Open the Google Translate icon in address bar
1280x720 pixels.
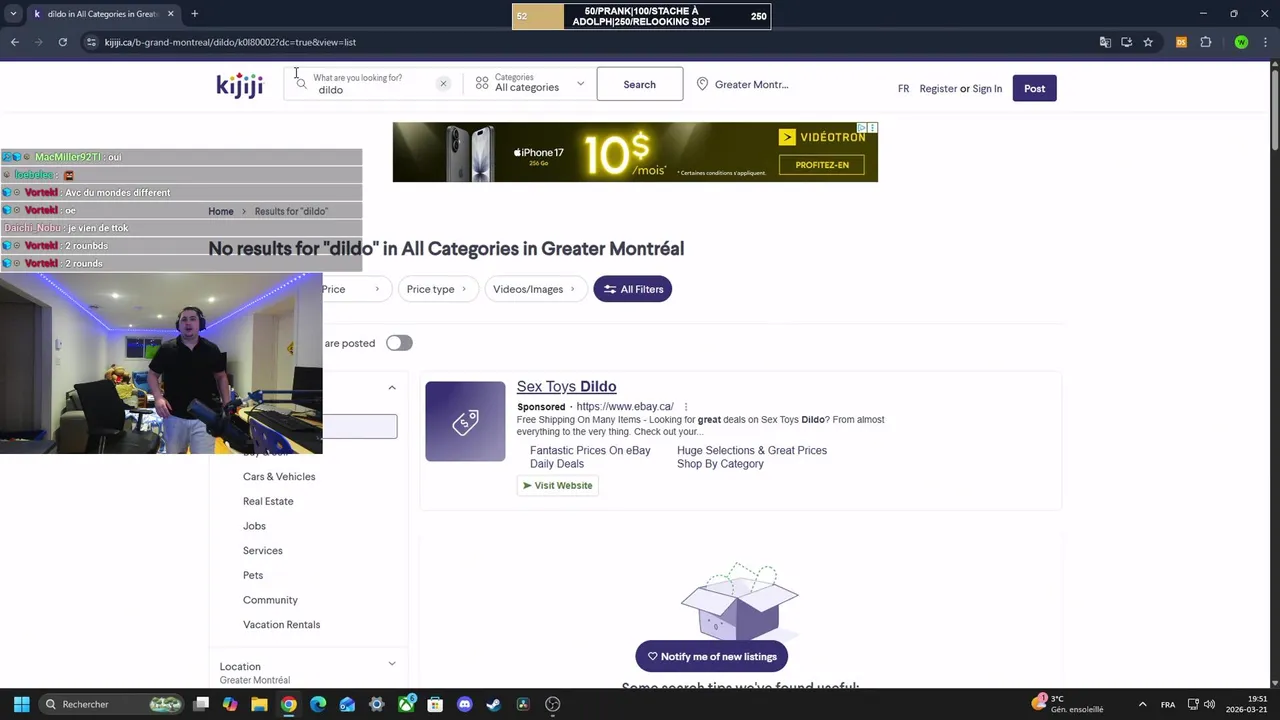coord(1105,42)
